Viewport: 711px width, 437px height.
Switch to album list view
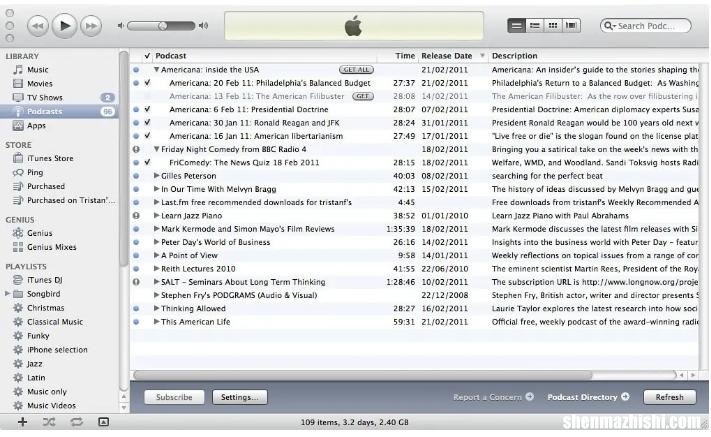[x=535, y=26]
